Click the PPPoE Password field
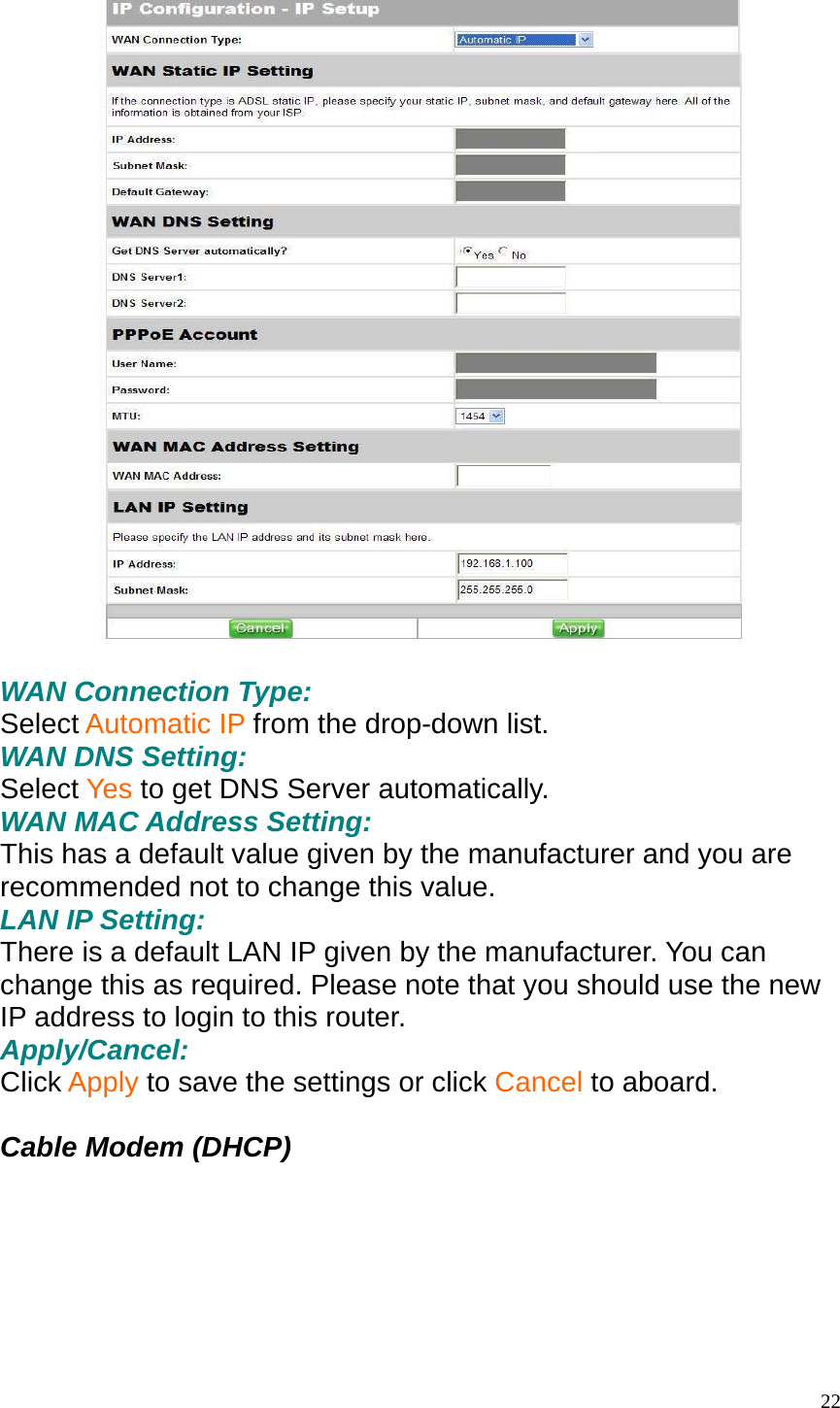 click(x=555, y=387)
